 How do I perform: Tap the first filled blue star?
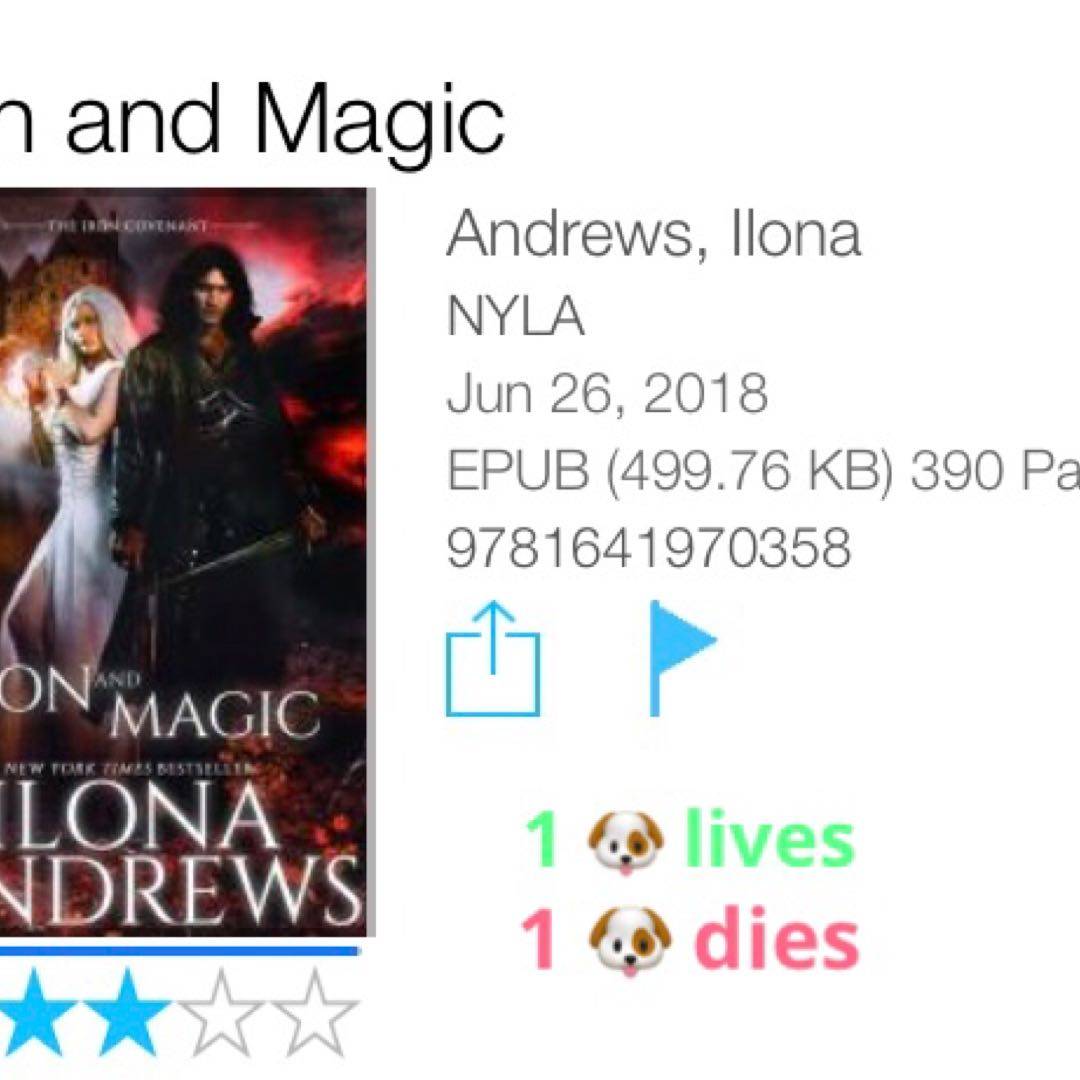(34, 1013)
